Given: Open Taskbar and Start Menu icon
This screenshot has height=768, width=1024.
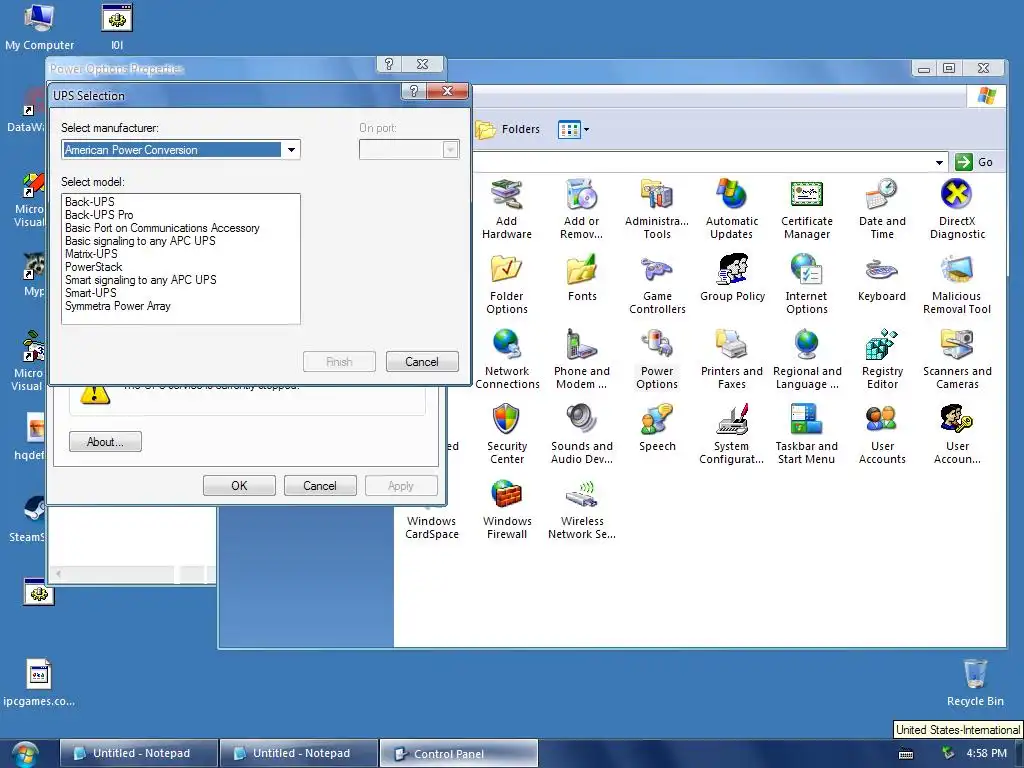Looking at the screenshot, I should pyautogui.click(x=807, y=434).
